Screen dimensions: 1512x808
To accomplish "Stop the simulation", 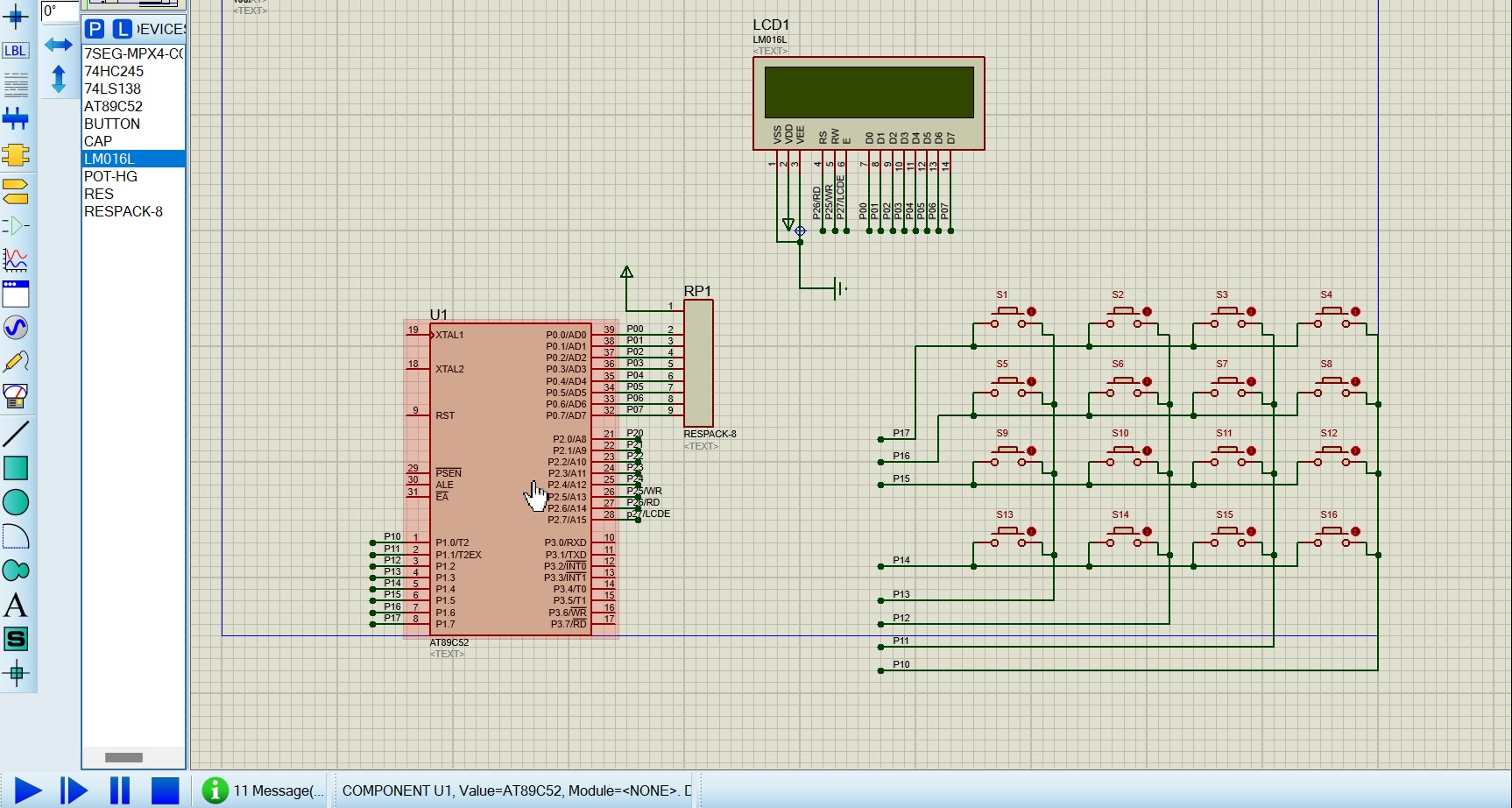I will click(165, 790).
